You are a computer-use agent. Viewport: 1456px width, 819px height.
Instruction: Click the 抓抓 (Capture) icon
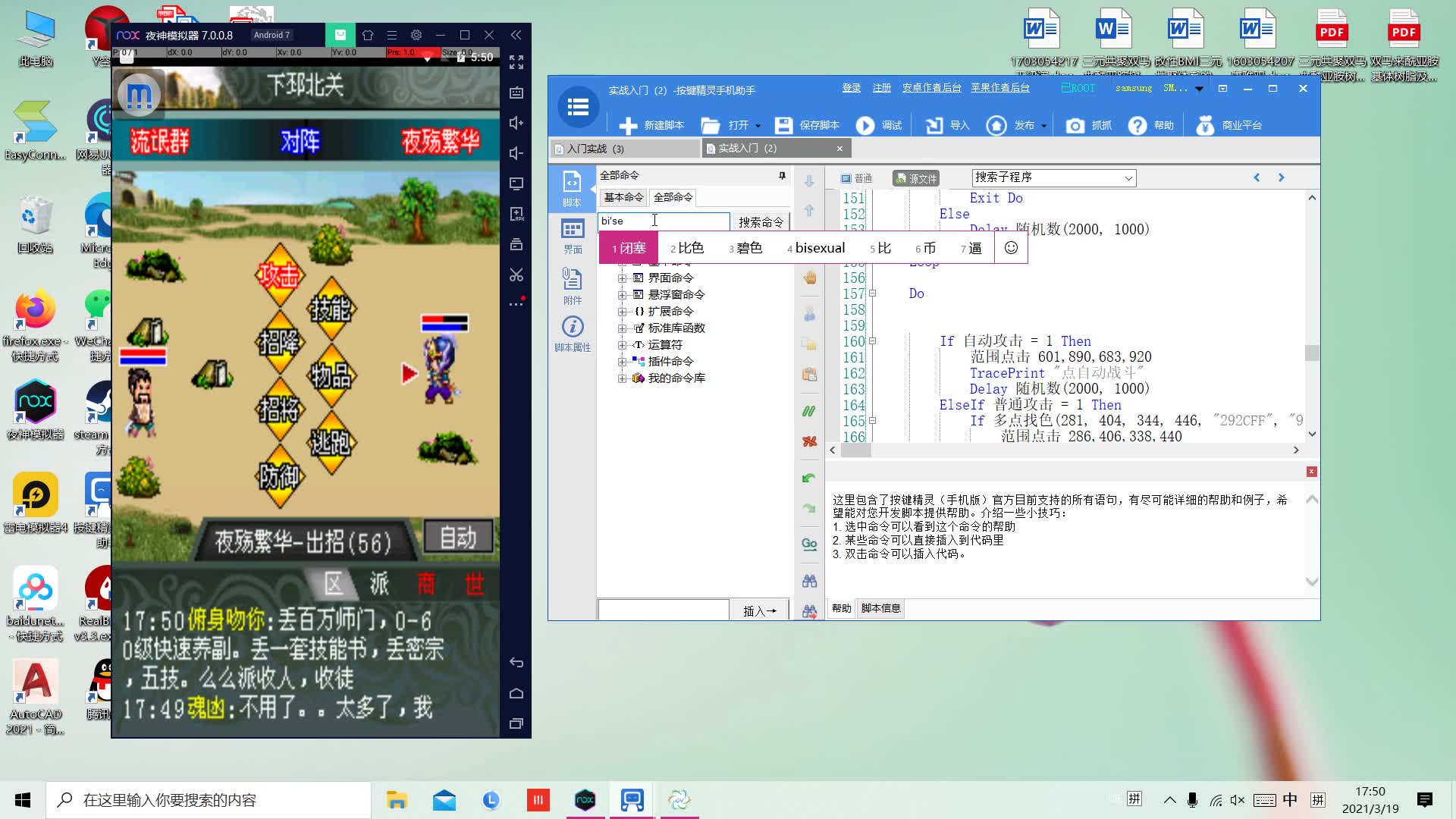click(x=1075, y=124)
